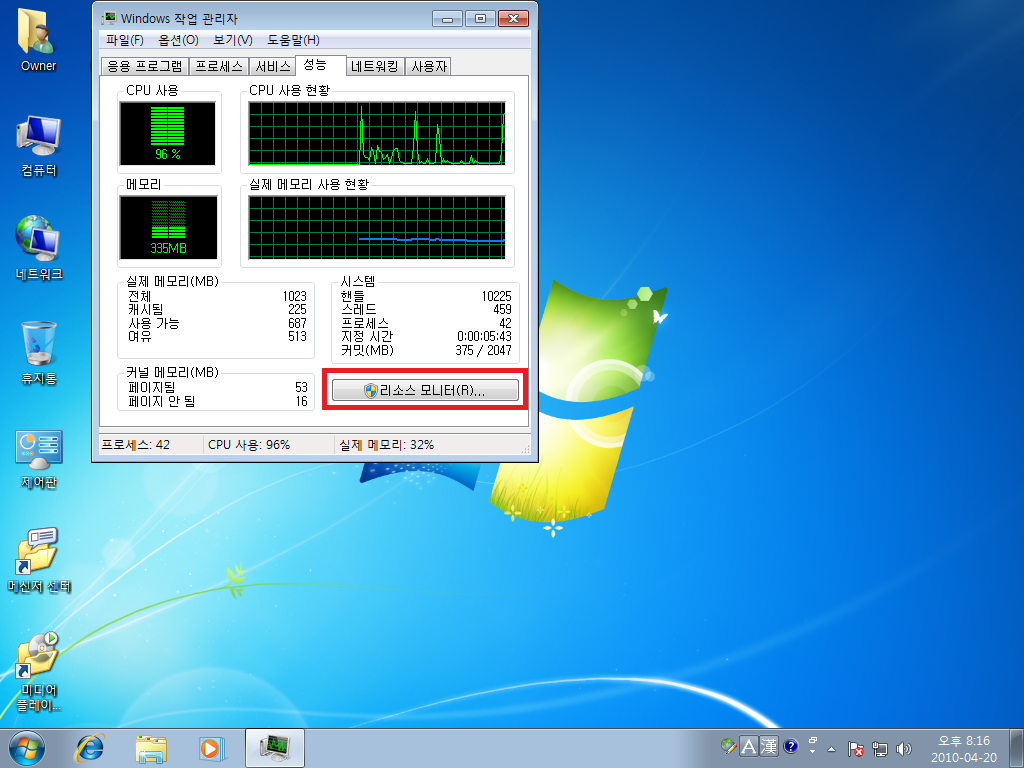This screenshot has width=1024, height=768.
Task: Click the Show desktop strip
Action: coord(1017,748)
